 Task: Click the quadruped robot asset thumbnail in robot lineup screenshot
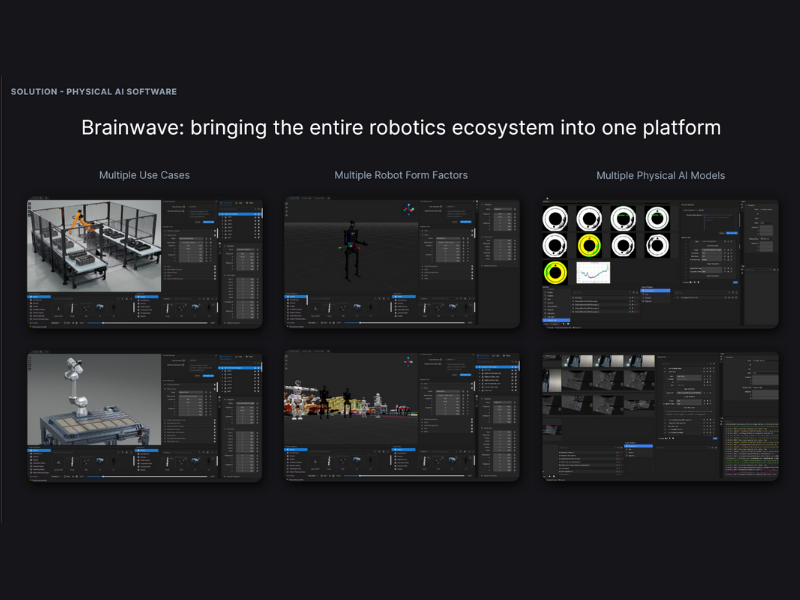[356, 461]
